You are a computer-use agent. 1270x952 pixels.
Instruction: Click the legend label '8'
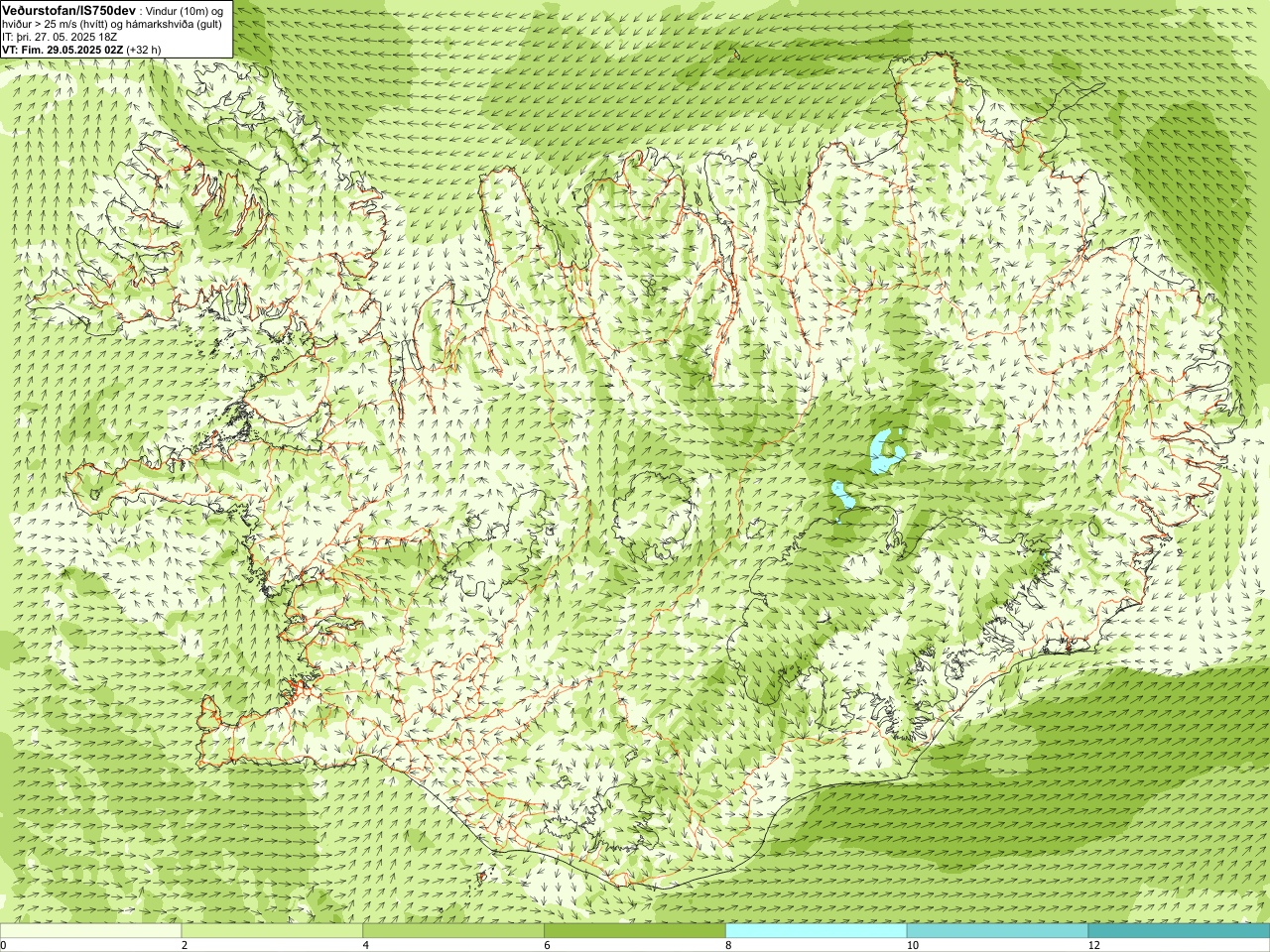(729, 945)
